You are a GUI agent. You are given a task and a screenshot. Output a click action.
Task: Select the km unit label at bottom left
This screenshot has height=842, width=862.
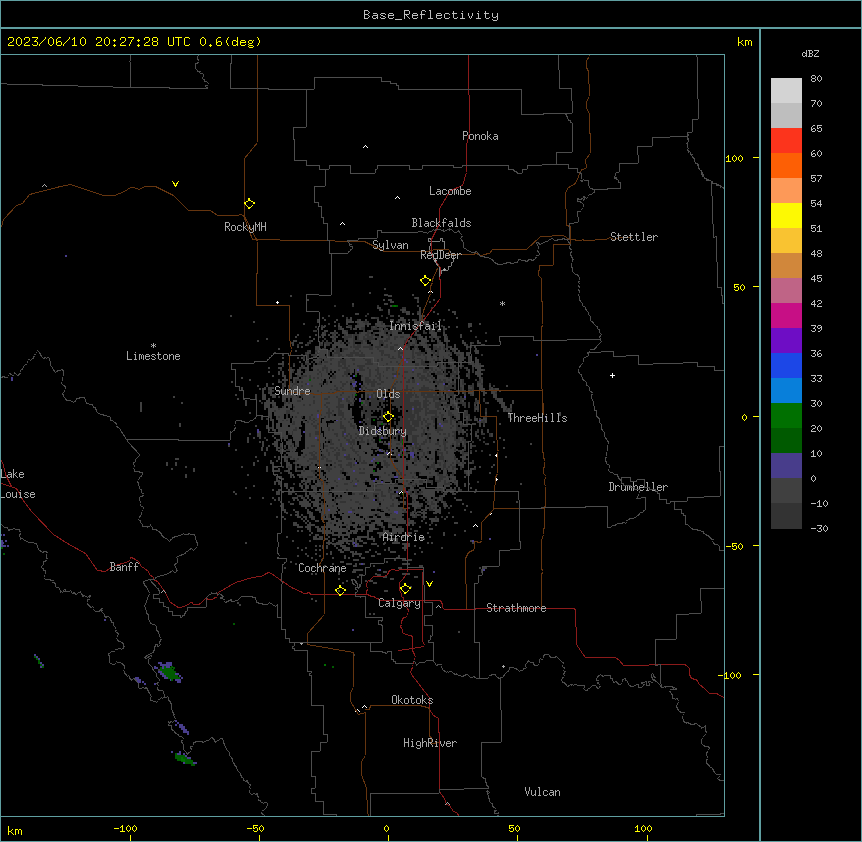click(15, 830)
